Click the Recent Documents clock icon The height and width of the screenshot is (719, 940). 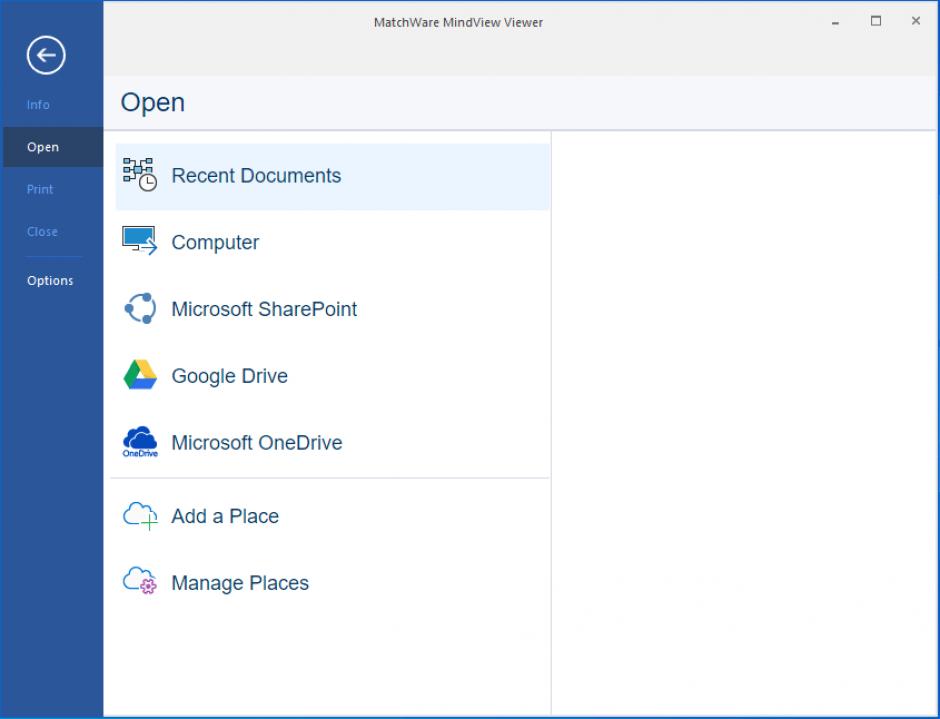point(140,175)
